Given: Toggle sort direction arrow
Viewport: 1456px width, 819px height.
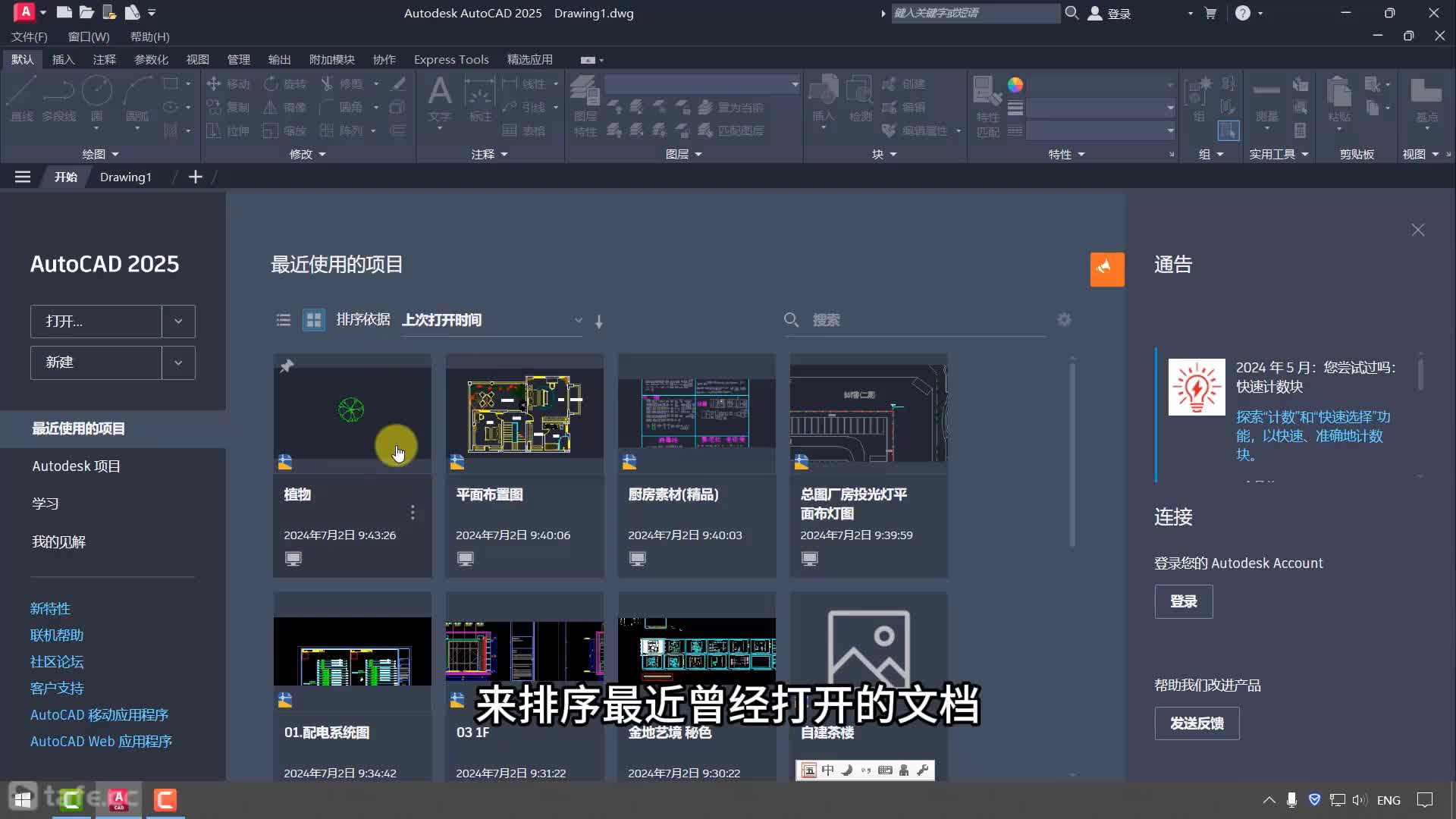Looking at the screenshot, I should (x=599, y=322).
